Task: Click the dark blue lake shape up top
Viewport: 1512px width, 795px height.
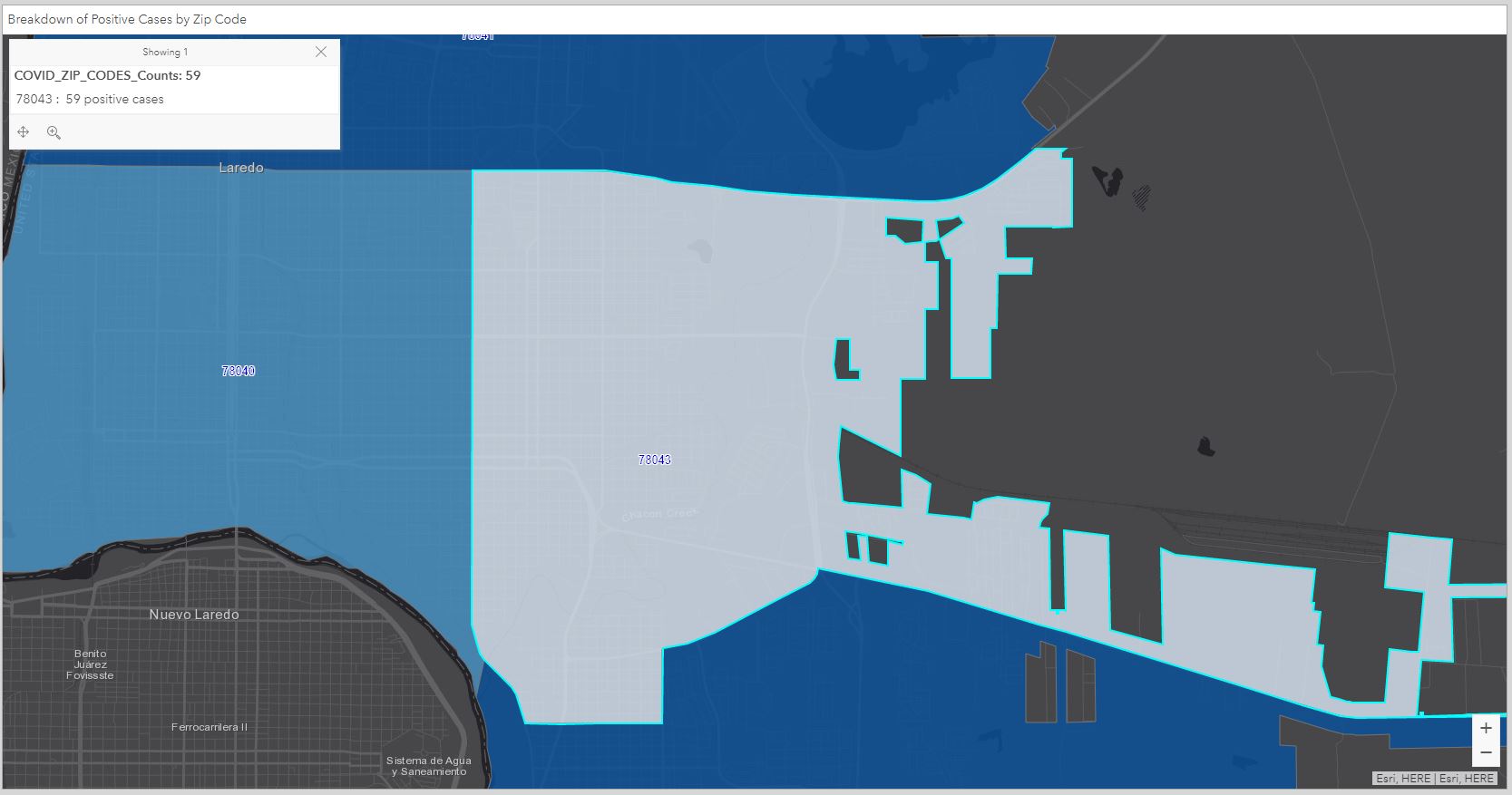Action: pyautogui.click(x=871, y=100)
